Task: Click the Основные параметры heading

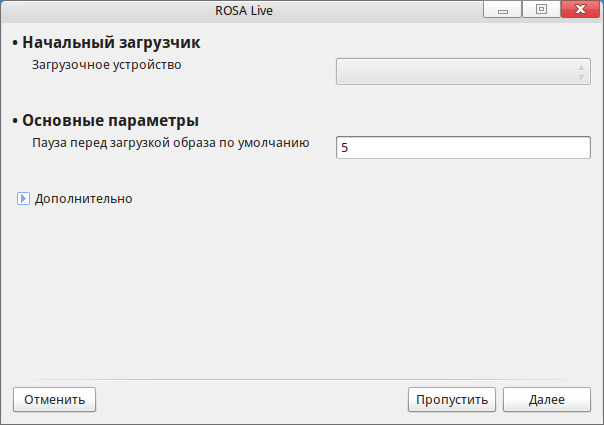Action: pyautogui.click(x=110, y=121)
